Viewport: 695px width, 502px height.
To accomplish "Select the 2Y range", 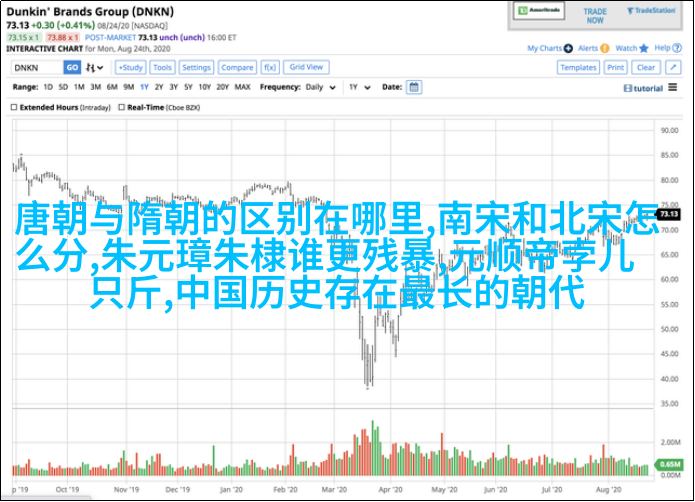I will pyautogui.click(x=159, y=87).
